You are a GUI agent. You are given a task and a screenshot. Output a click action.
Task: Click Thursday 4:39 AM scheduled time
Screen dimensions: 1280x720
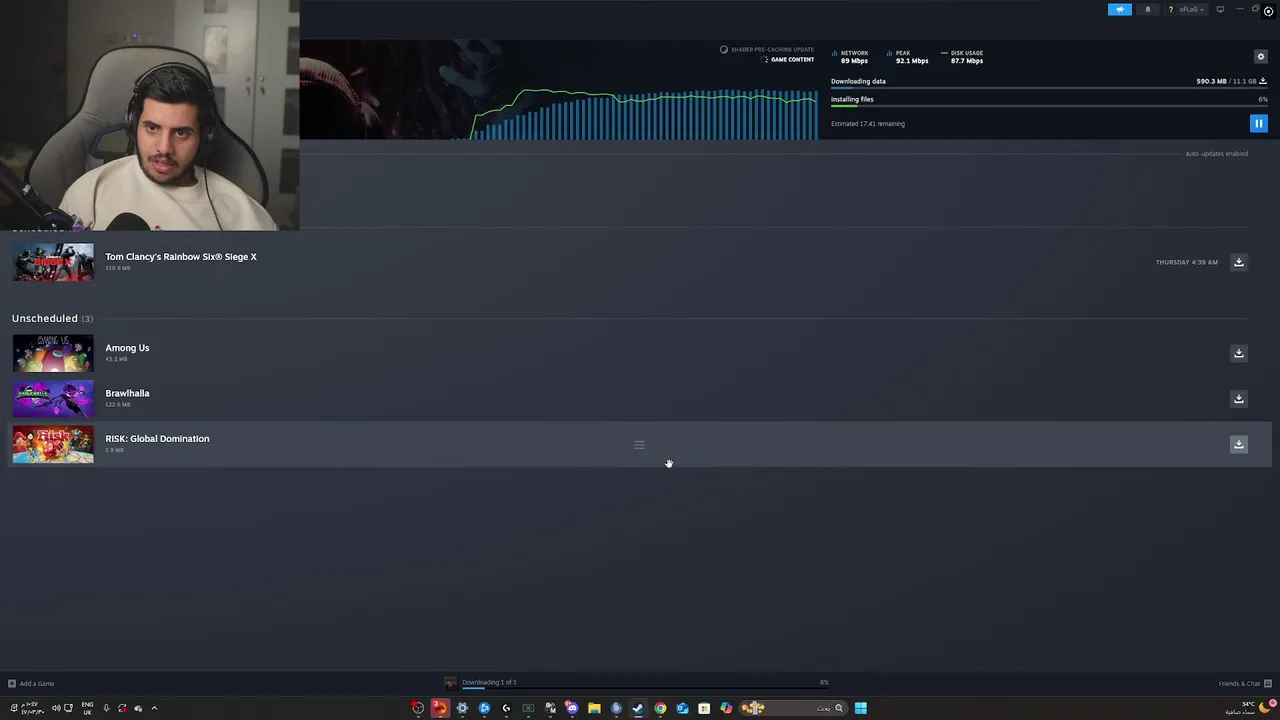(1187, 262)
